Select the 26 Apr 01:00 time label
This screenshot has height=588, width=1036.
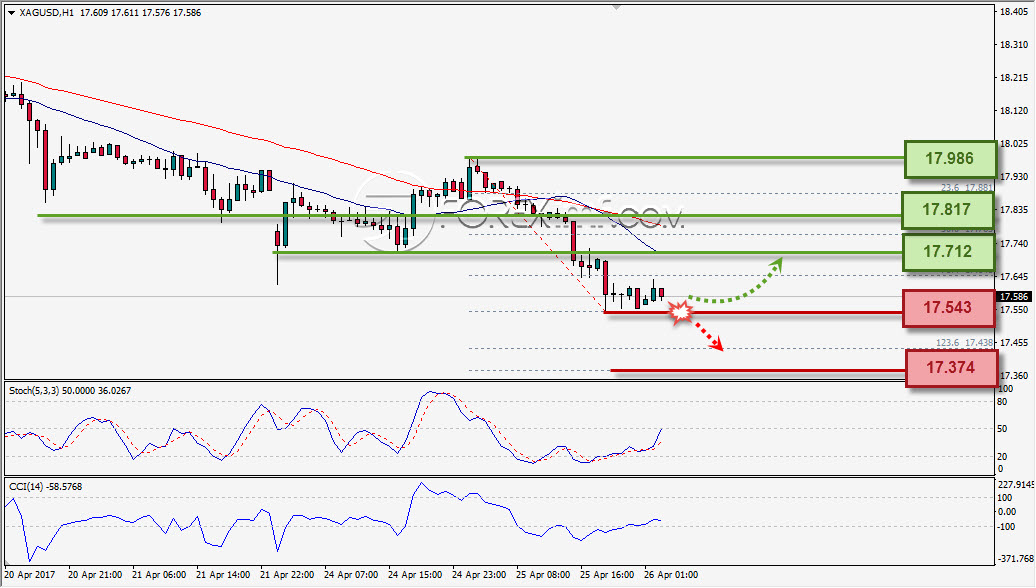[671, 575]
